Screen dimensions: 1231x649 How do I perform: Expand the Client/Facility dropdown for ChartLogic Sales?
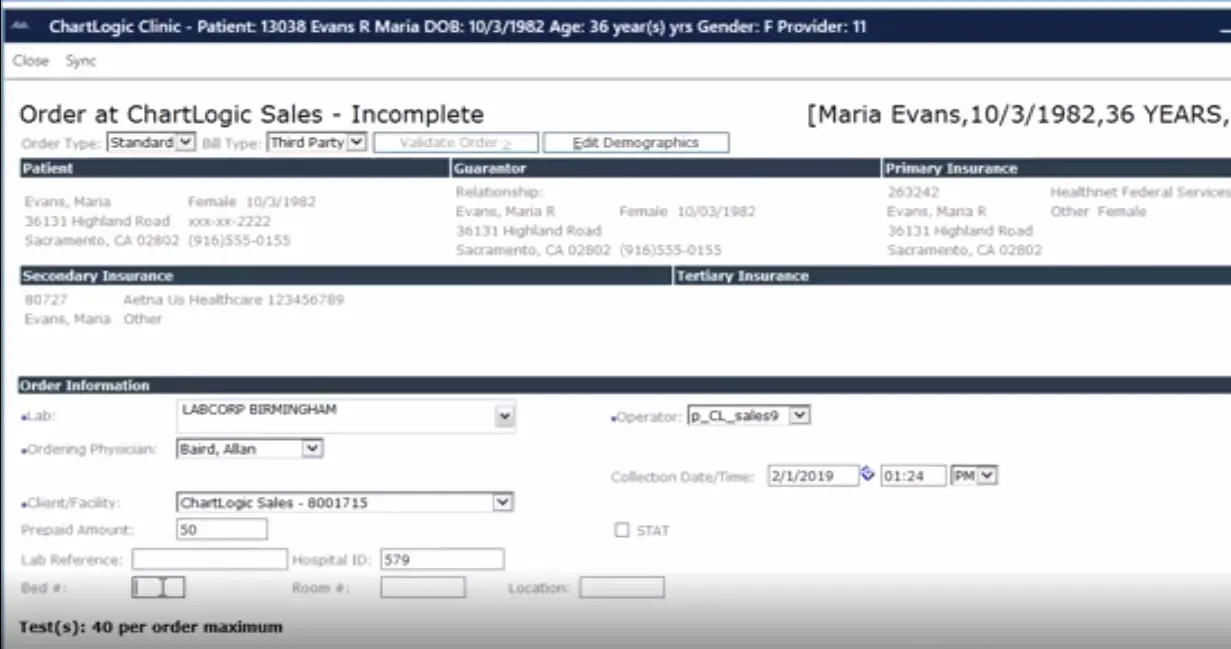pos(501,501)
